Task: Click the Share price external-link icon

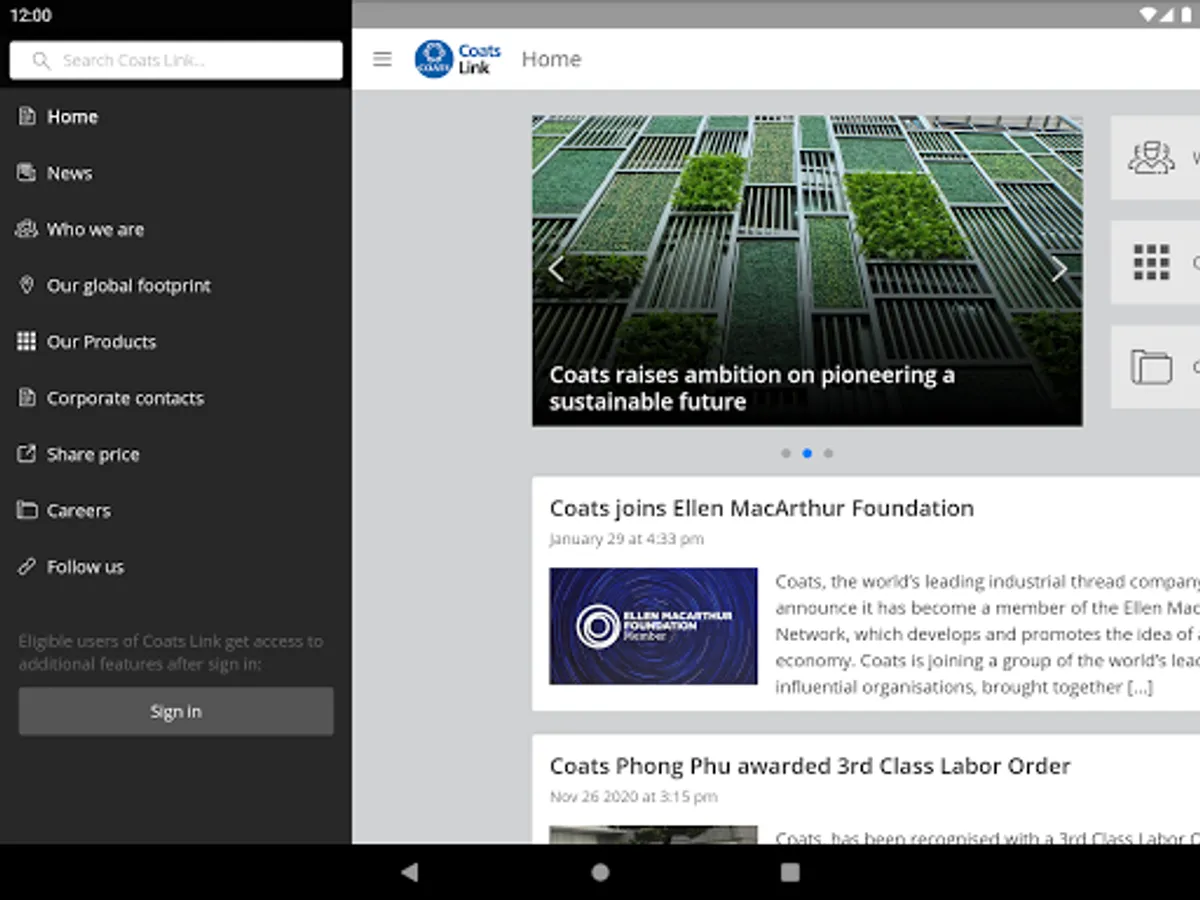Action: 27,454
